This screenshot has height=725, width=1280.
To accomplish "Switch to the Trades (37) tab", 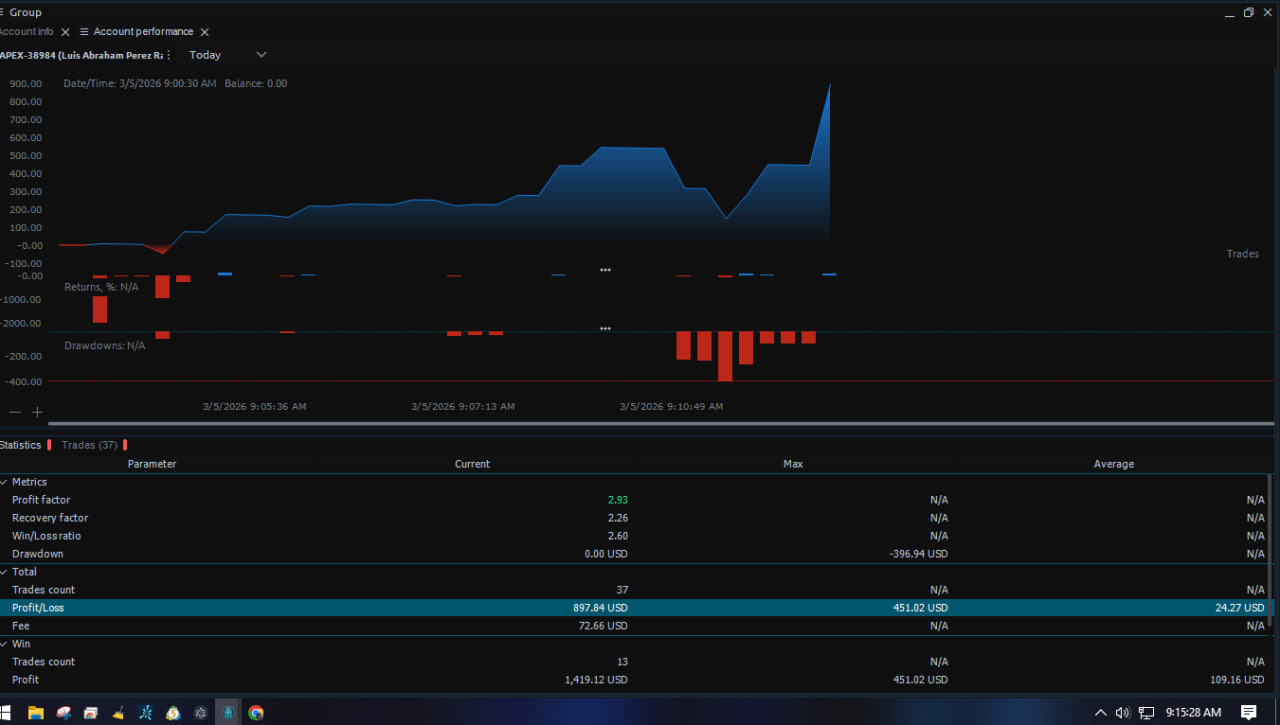I will click(x=89, y=445).
